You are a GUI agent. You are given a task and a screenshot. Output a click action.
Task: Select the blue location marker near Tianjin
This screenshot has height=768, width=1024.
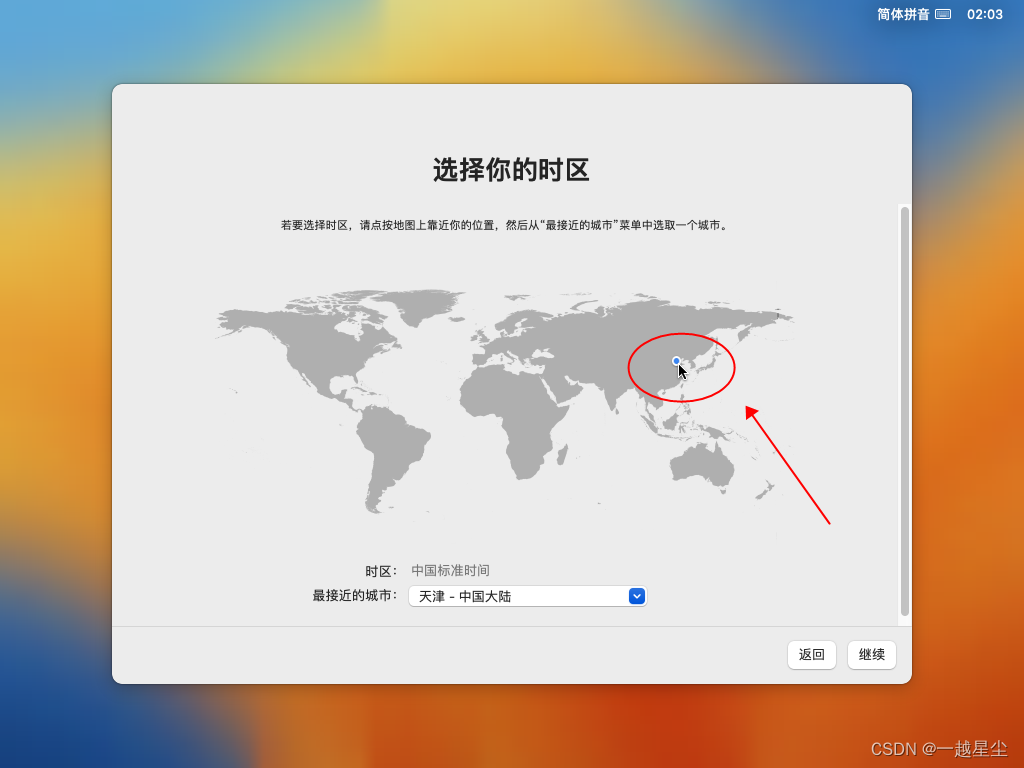pyautogui.click(x=675, y=360)
